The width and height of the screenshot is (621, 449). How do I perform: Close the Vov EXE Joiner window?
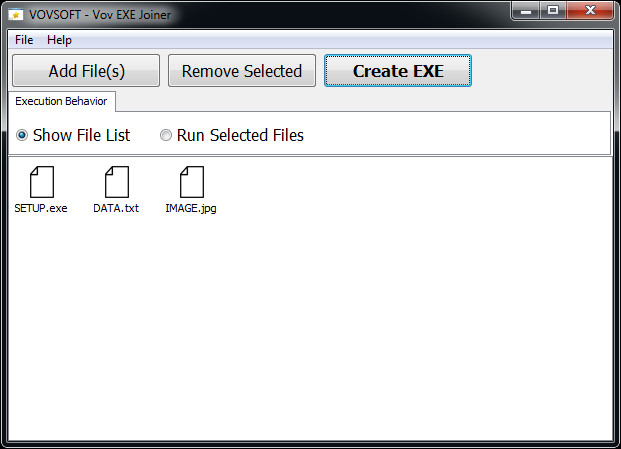[590, 11]
